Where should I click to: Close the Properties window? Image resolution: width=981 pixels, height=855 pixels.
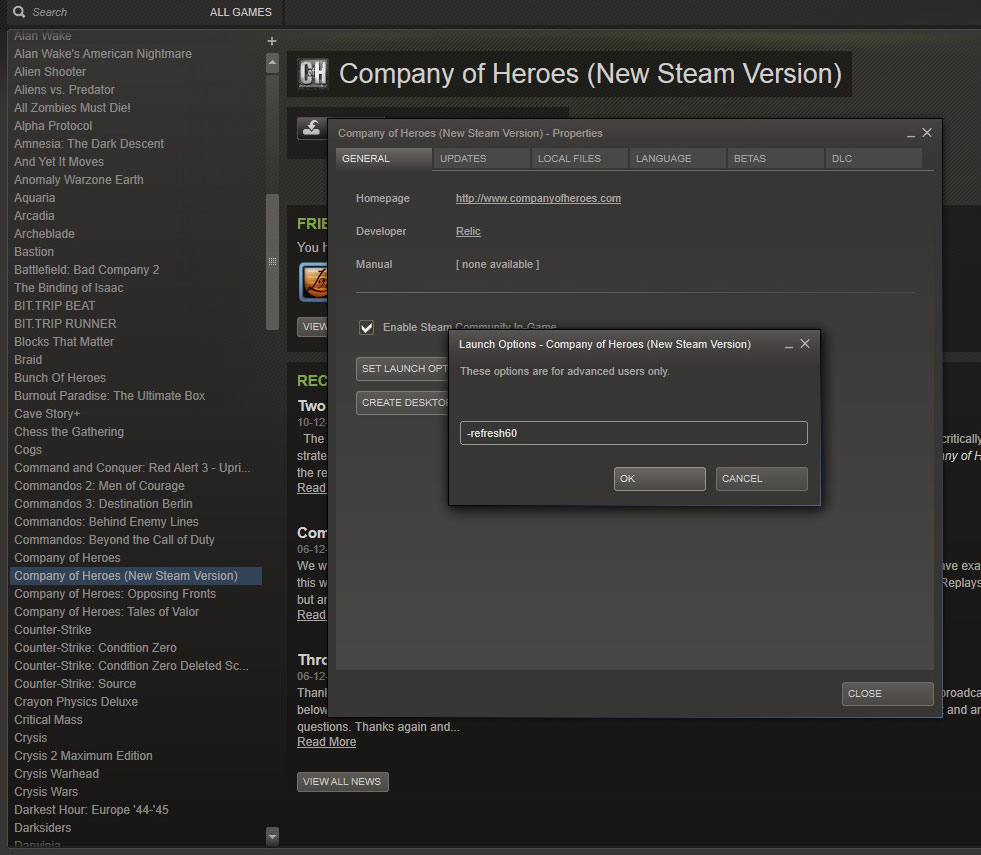pos(927,133)
